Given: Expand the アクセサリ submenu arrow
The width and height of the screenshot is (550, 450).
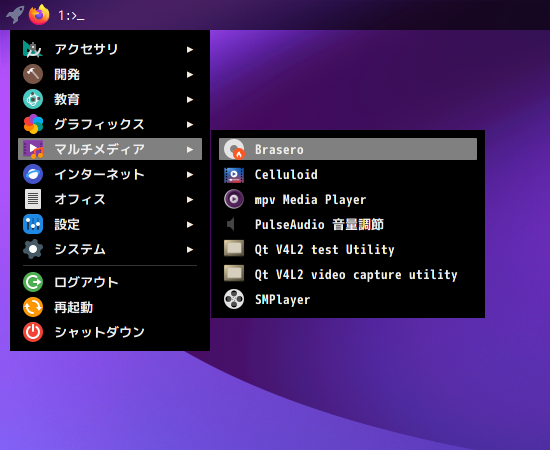Looking at the screenshot, I should (190, 49).
